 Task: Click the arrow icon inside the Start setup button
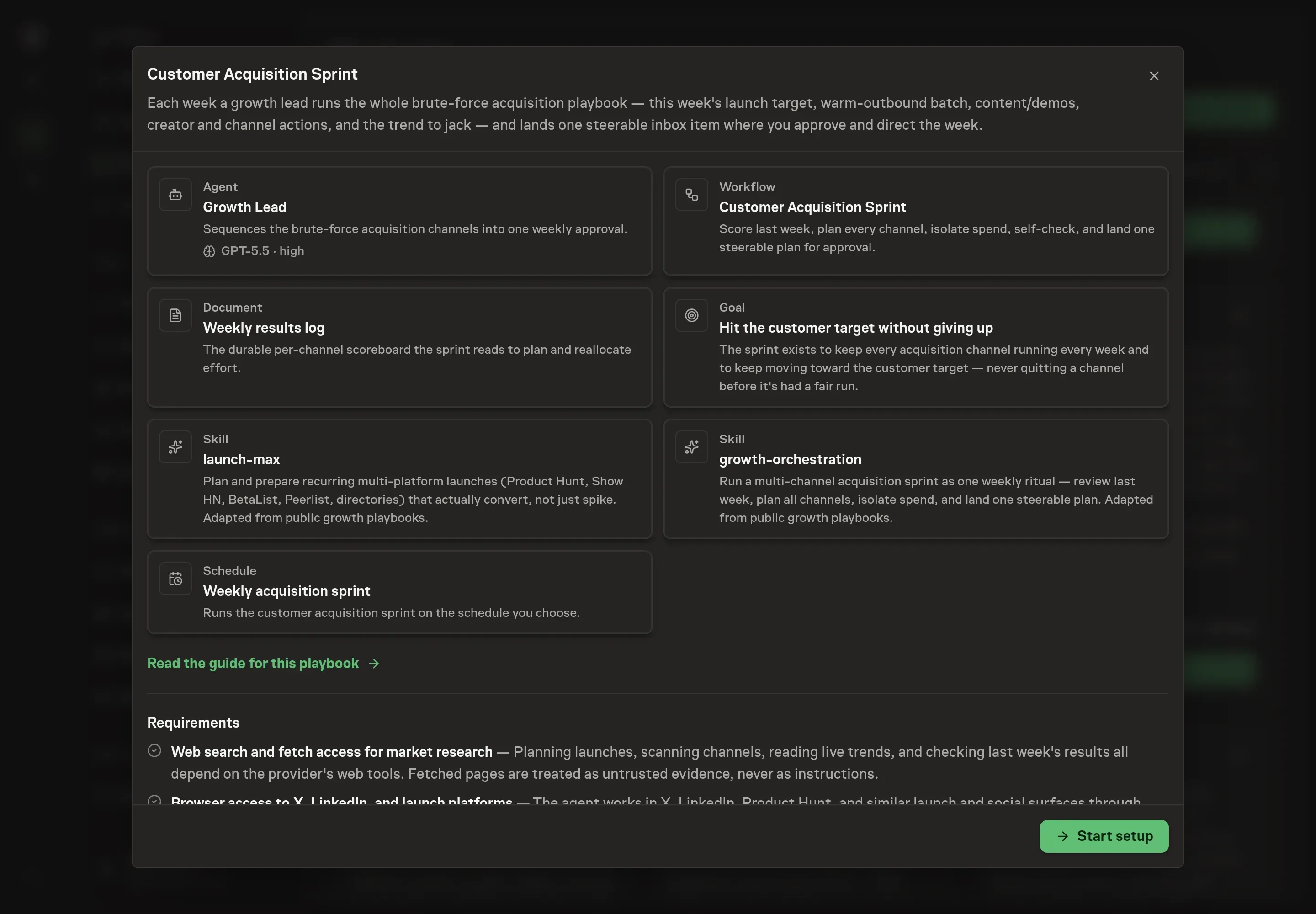1062,836
